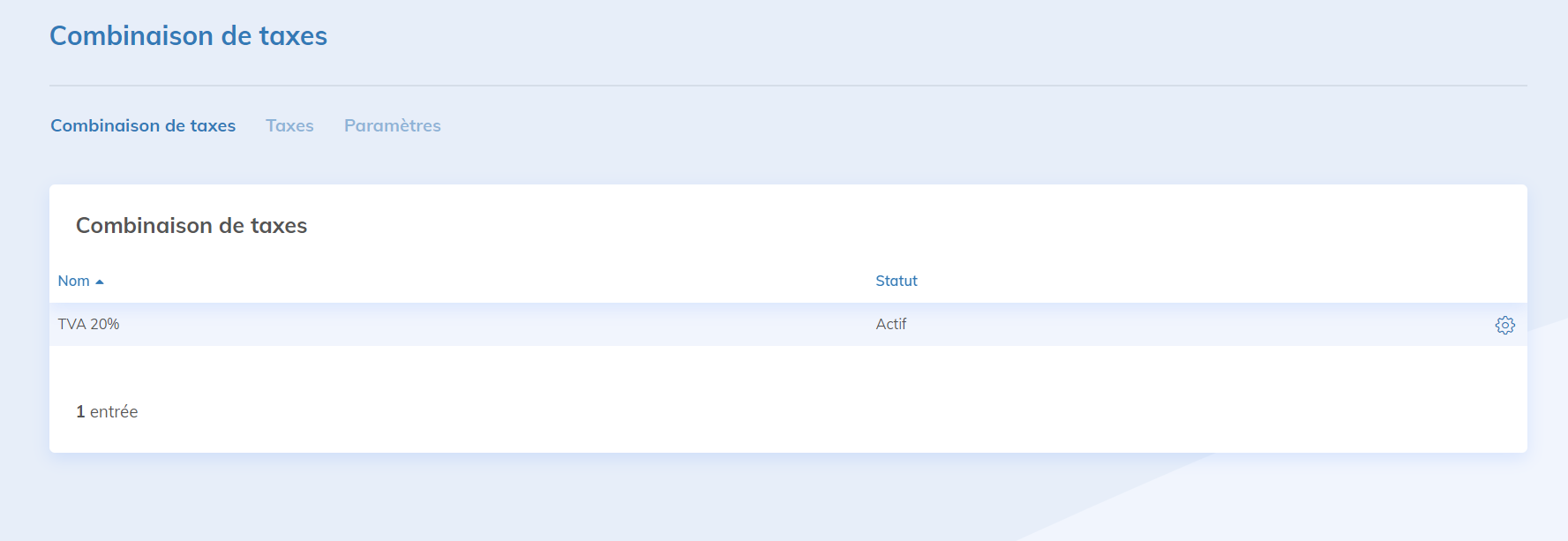Click the horizontal divider under the page title
The image size is (1568, 541).
tap(787, 86)
